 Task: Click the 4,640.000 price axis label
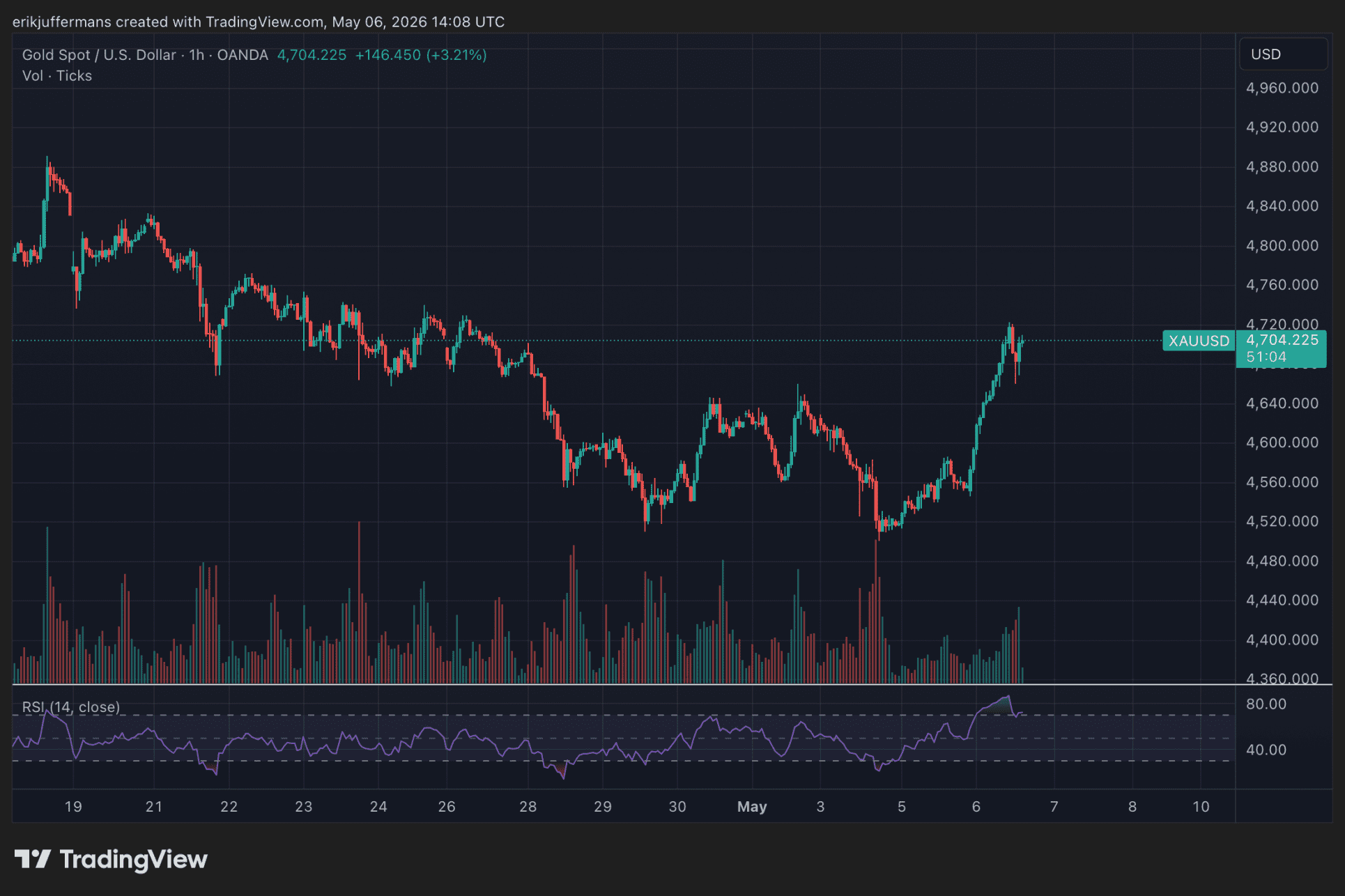point(1282,403)
